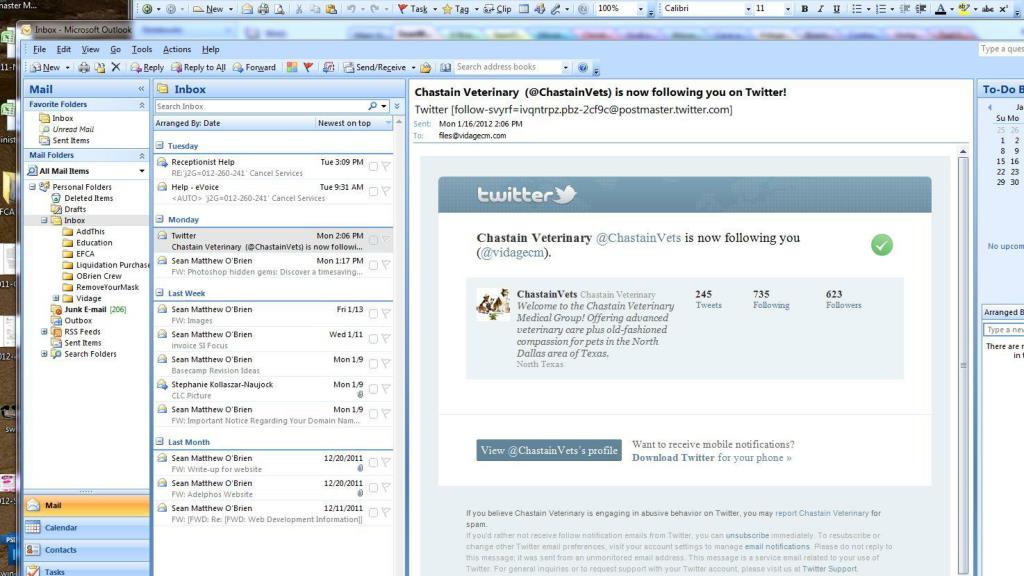Click the Download Twitter link
Screen dimensions: 1024x576
[x=673, y=458]
